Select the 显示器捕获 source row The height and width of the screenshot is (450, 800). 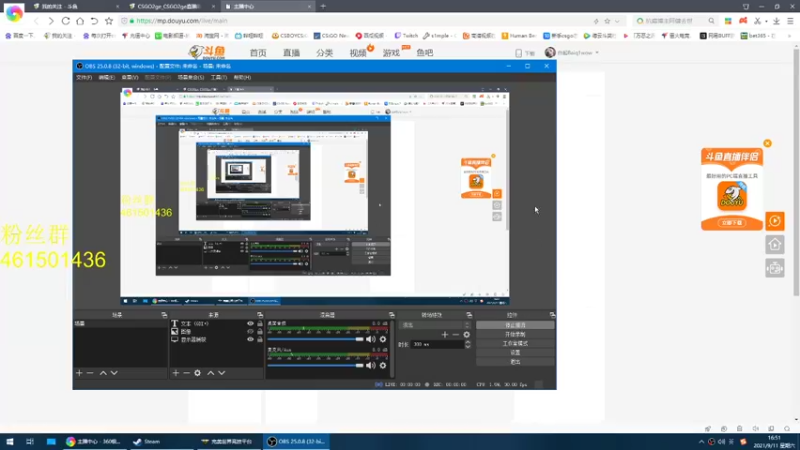[x=216, y=339]
